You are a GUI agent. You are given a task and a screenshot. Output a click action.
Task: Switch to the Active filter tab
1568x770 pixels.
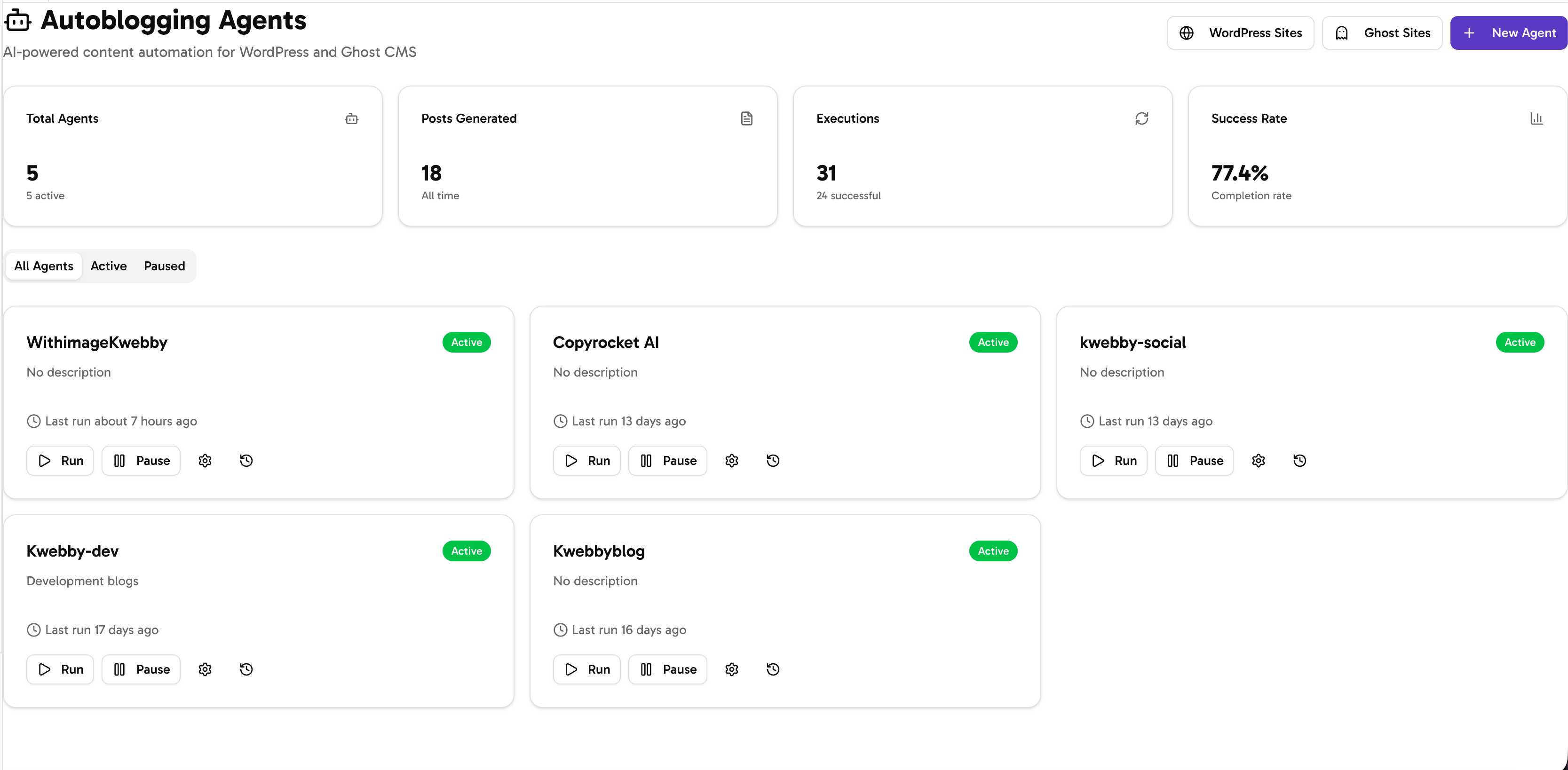click(108, 266)
